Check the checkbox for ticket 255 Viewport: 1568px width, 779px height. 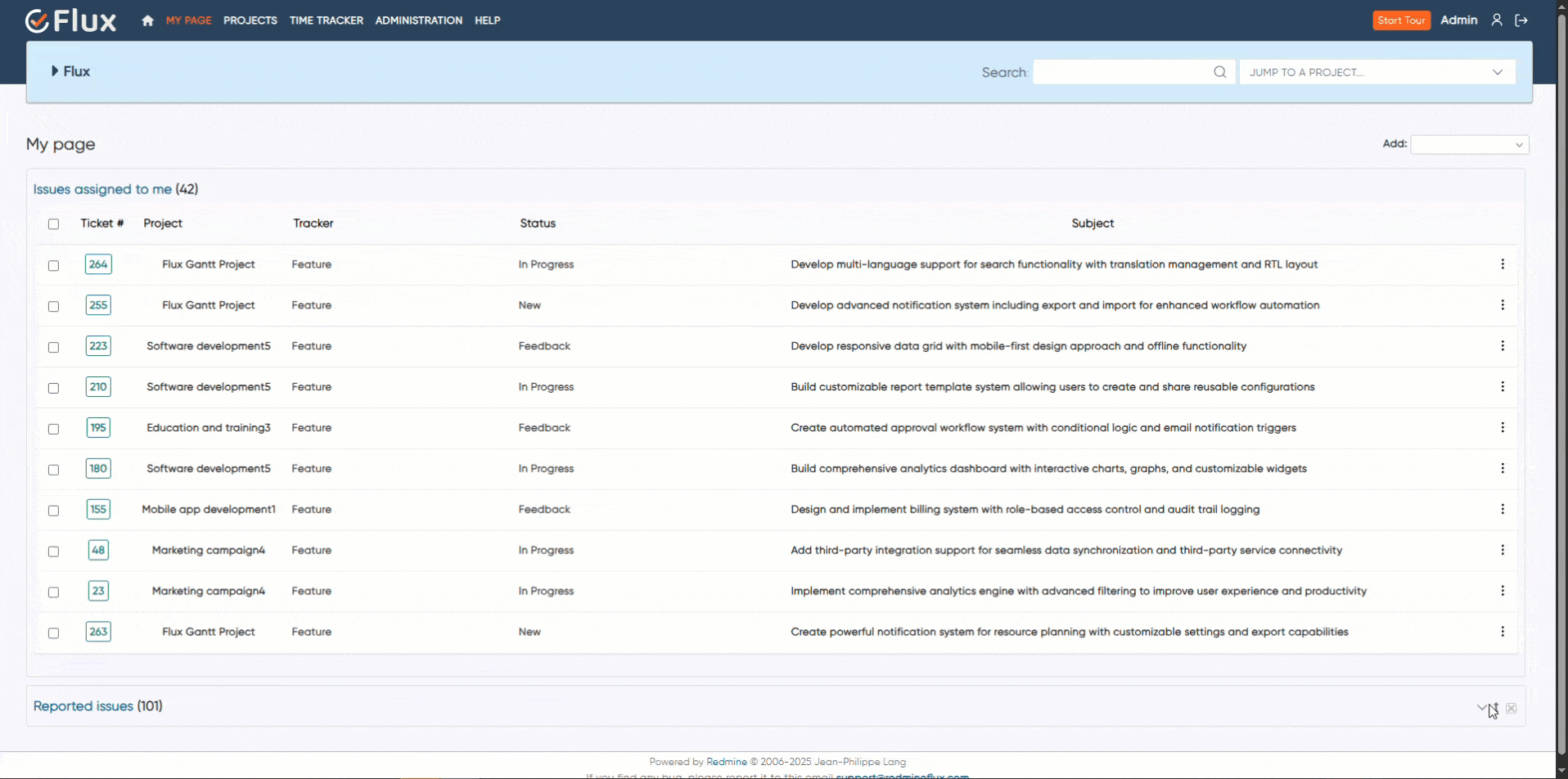point(53,306)
